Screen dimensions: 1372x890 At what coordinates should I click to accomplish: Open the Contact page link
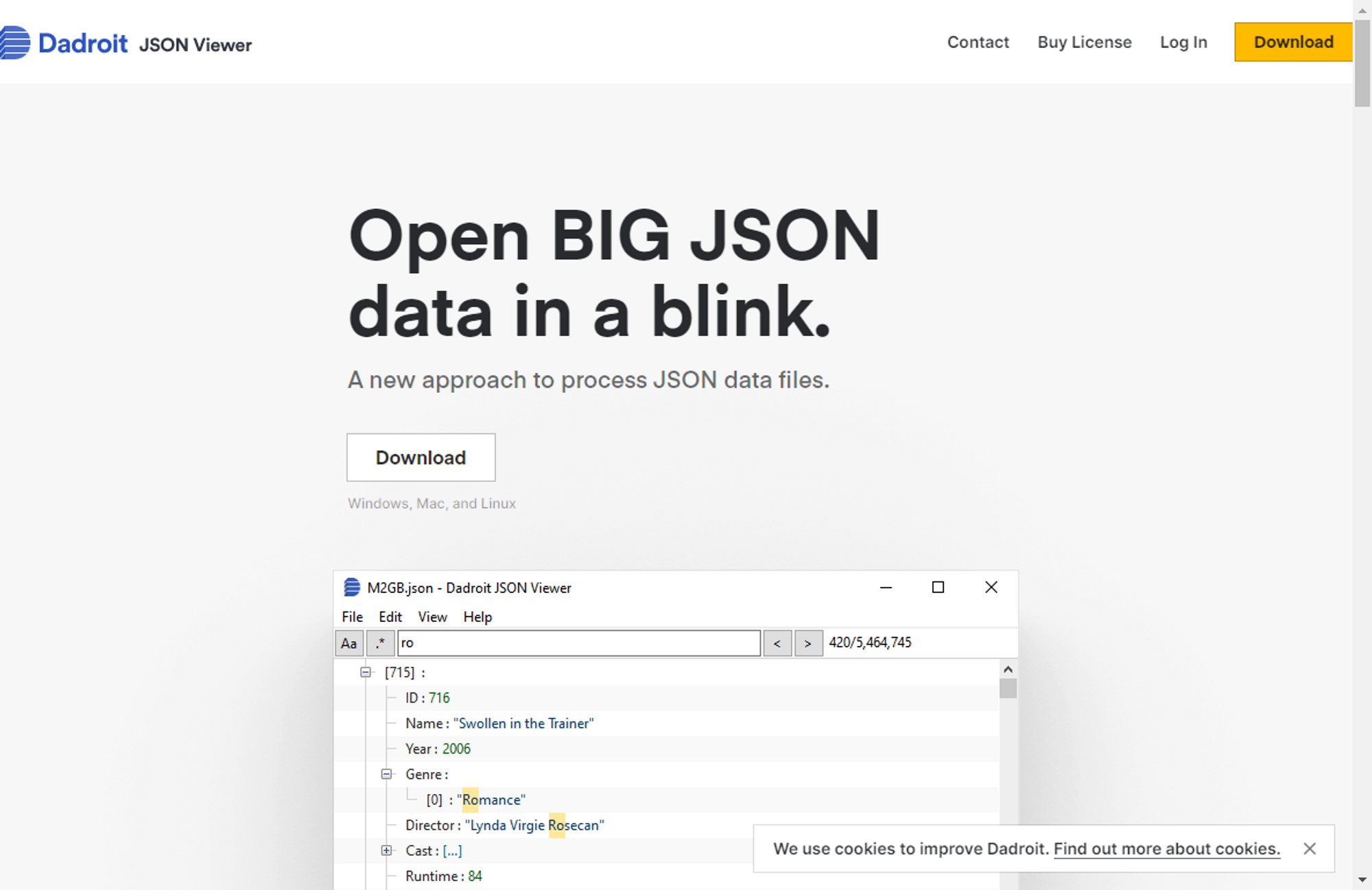coord(978,43)
